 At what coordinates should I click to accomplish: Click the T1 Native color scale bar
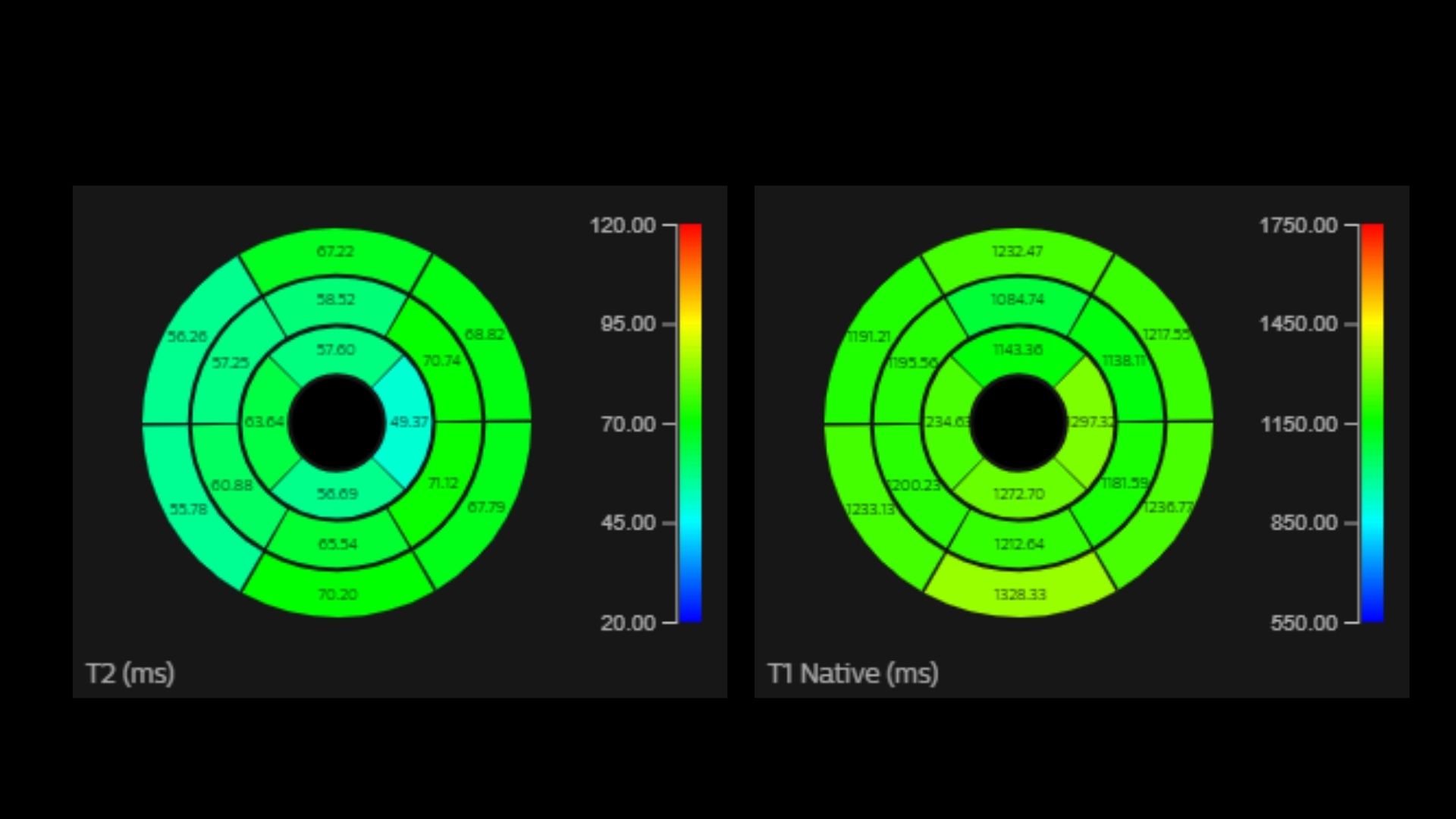tap(1372, 423)
